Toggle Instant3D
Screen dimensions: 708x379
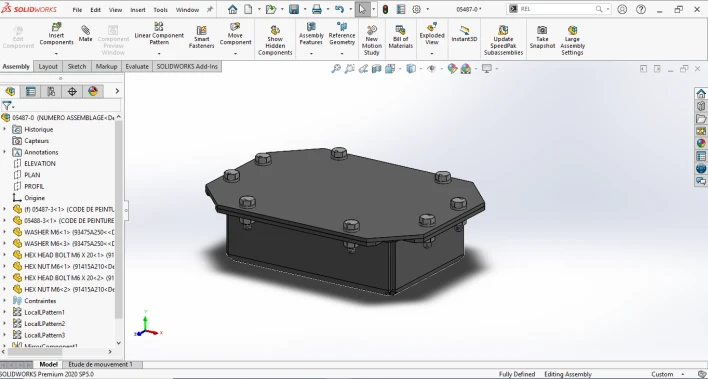(464, 34)
